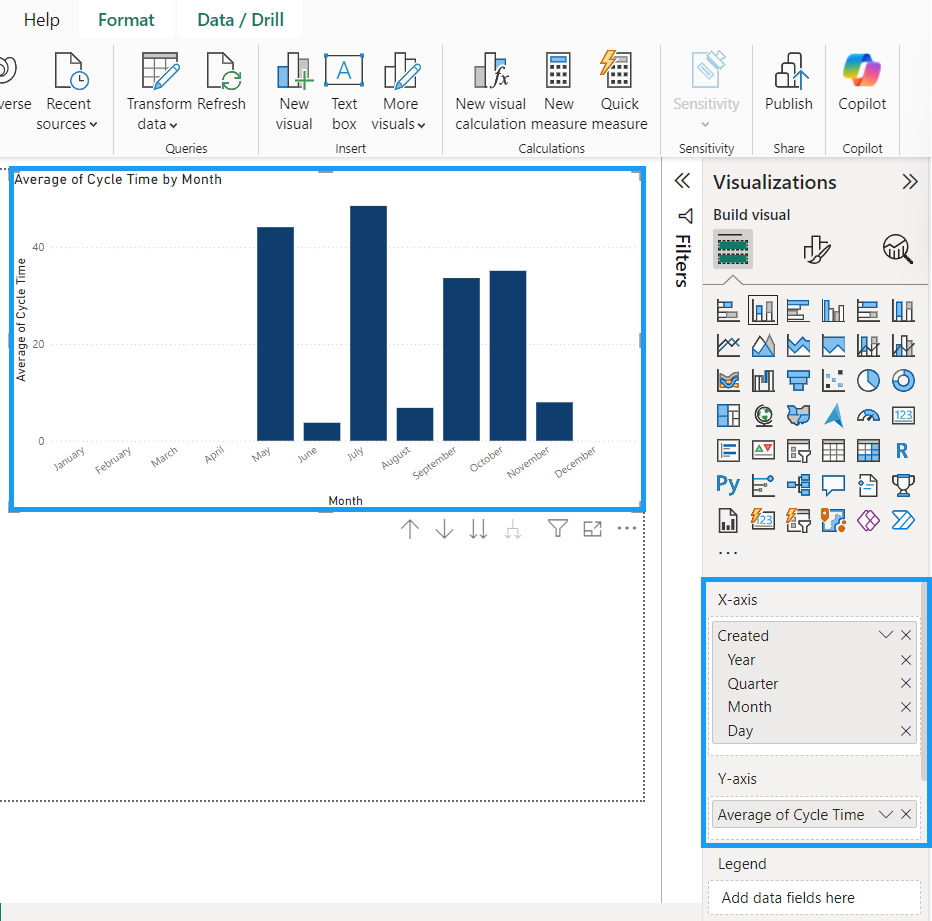Expand the Created field dropdown chevron

coord(885,635)
